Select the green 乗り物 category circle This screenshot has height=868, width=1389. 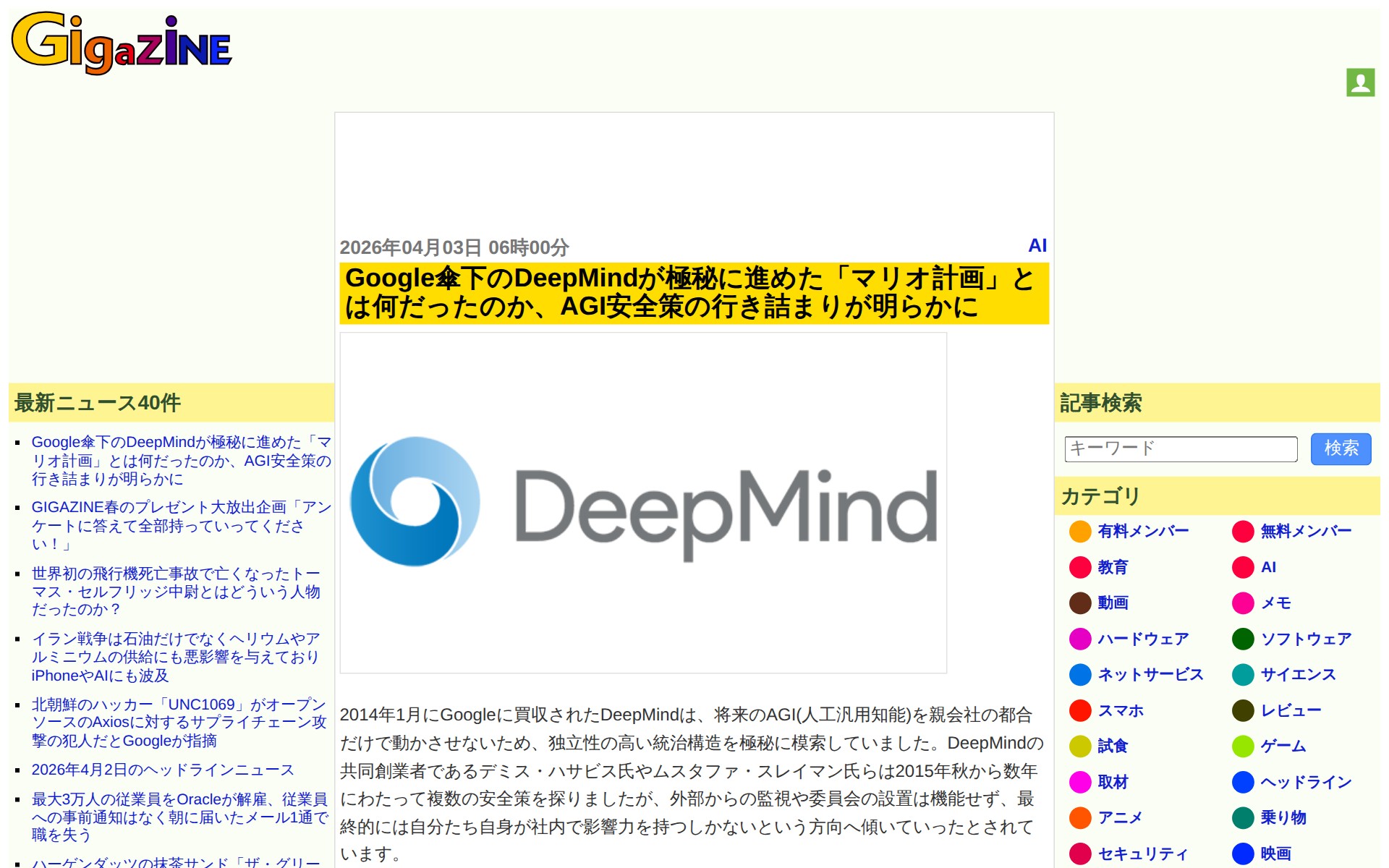click(x=1243, y=818)
